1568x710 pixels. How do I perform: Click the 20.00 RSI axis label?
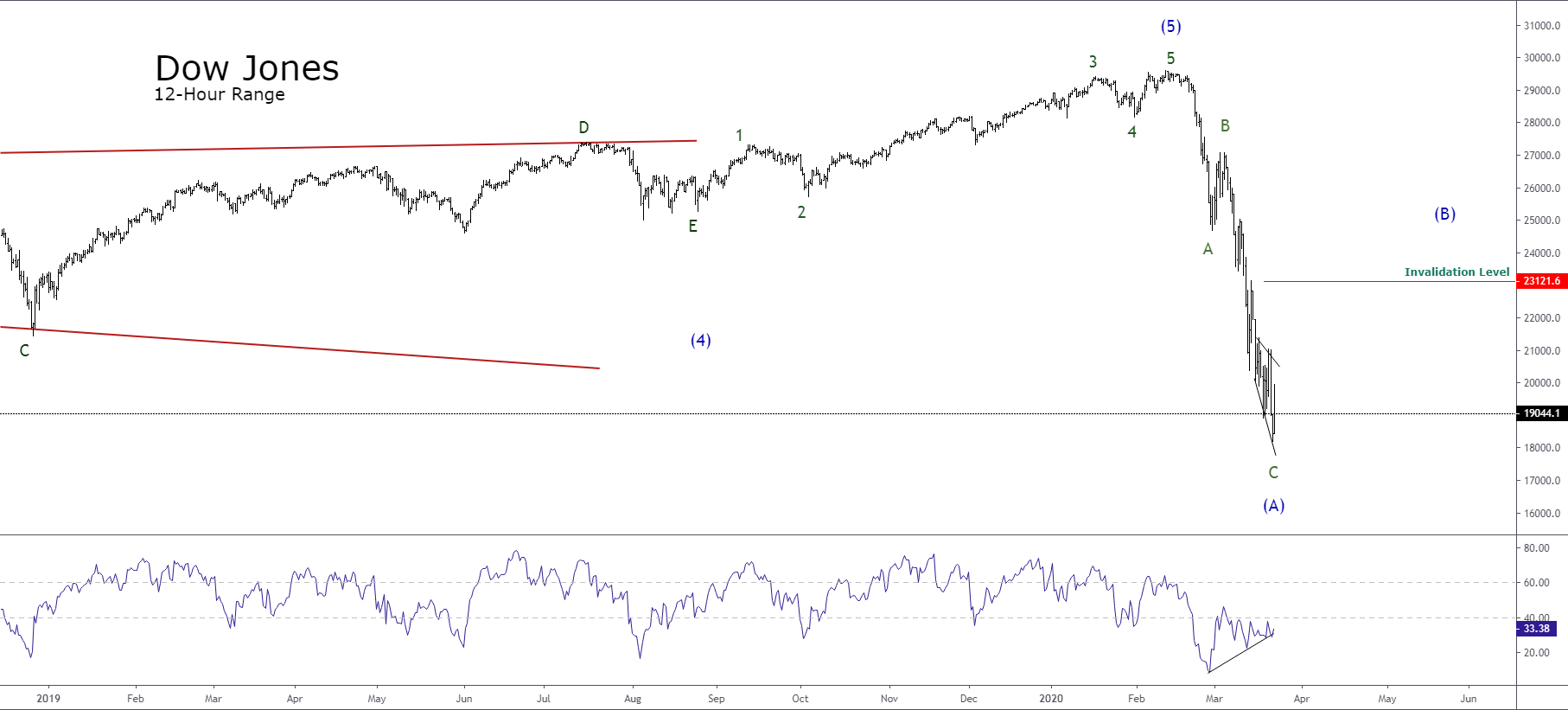pyautogui.click(x=1536, y=653)
